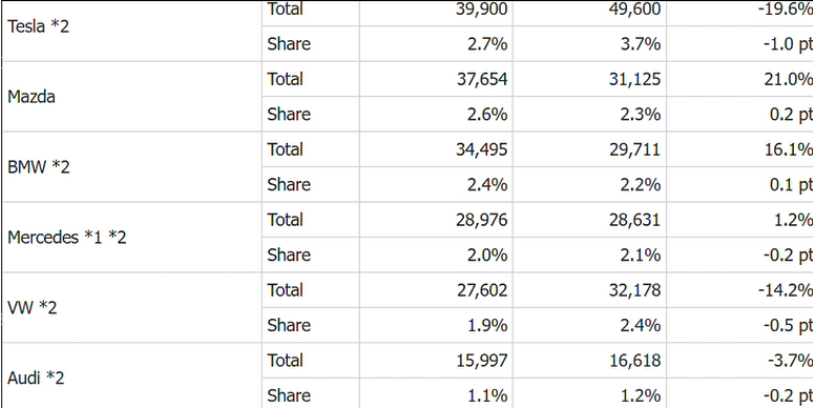This screenshot has height=408, width=813.
Task: Select Mercedes previous total 28,631
Action: pos(635,220)
